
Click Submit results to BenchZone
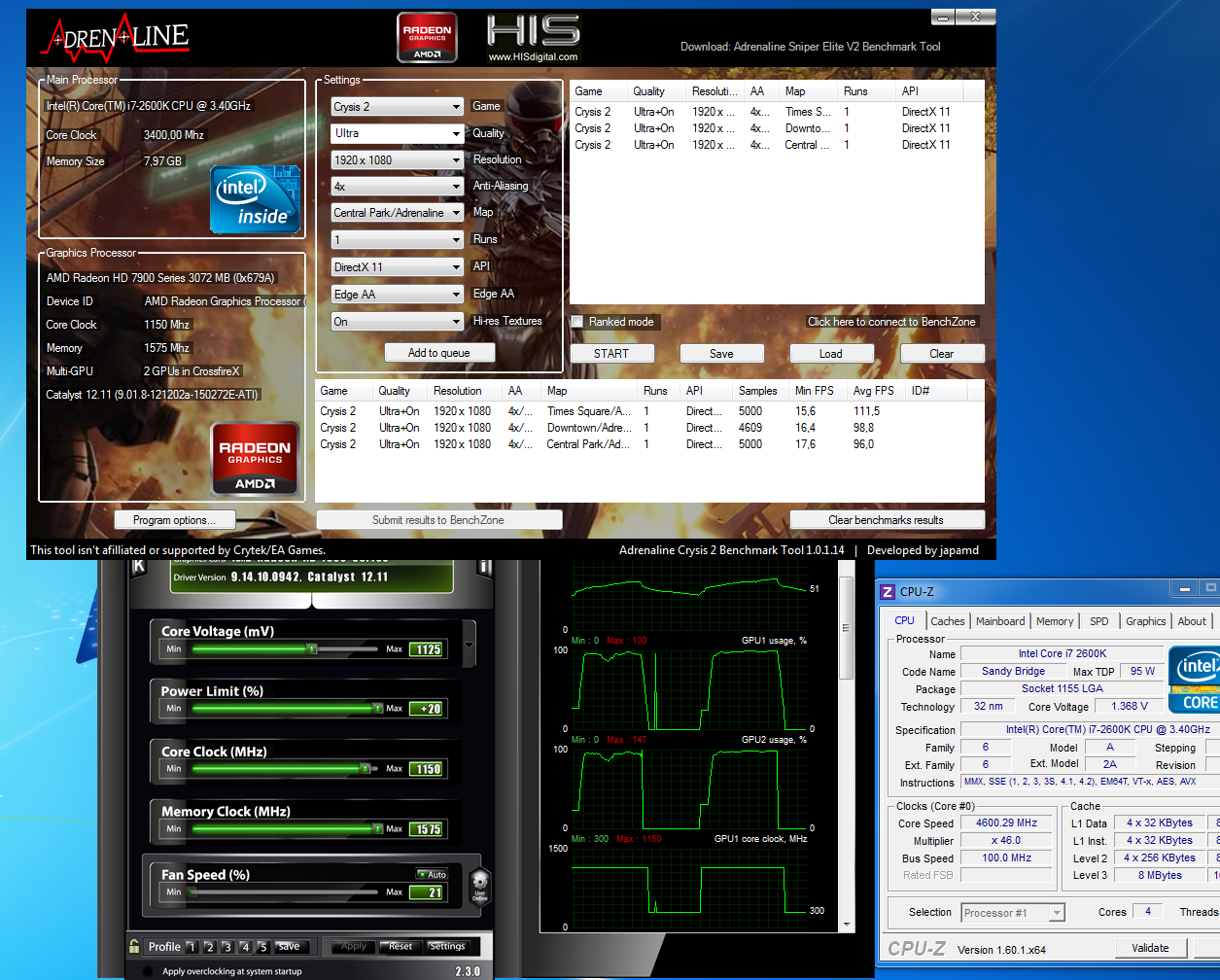438,520
